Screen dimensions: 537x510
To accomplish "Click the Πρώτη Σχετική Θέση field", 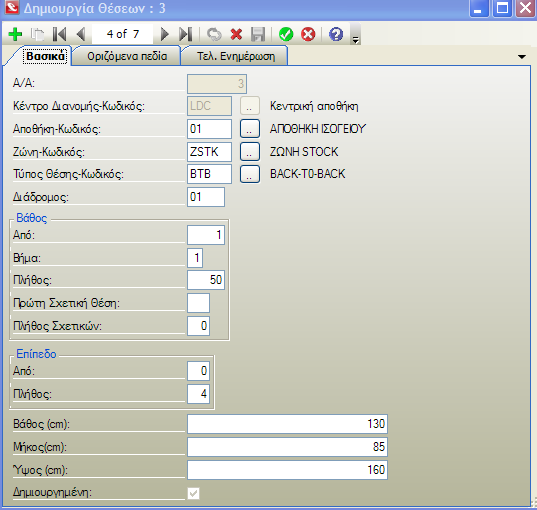I will click(198, 303).
